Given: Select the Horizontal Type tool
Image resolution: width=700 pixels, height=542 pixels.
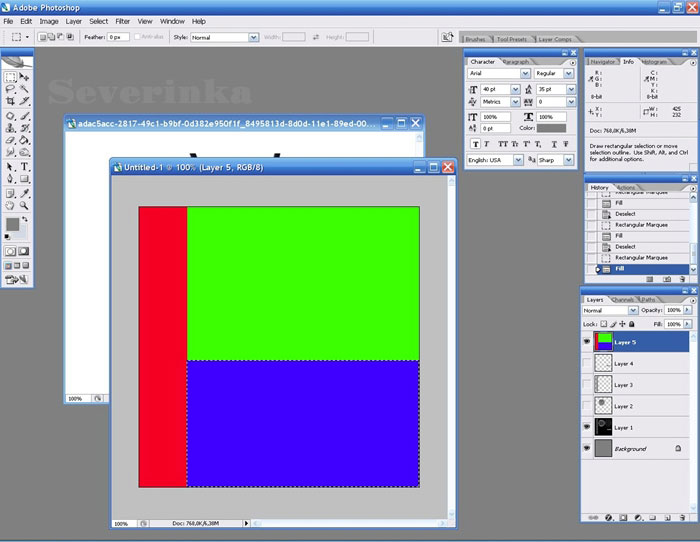Looking at the screenshot, I should pyautogui.click(x=24, y=167).
